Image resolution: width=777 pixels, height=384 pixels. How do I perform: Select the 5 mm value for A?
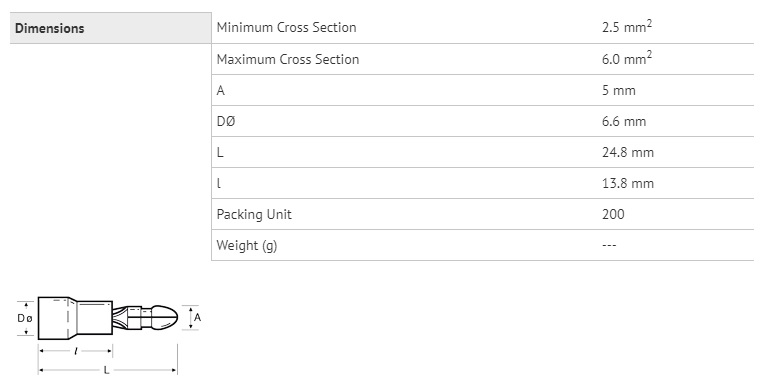click(x=618, y=91)
